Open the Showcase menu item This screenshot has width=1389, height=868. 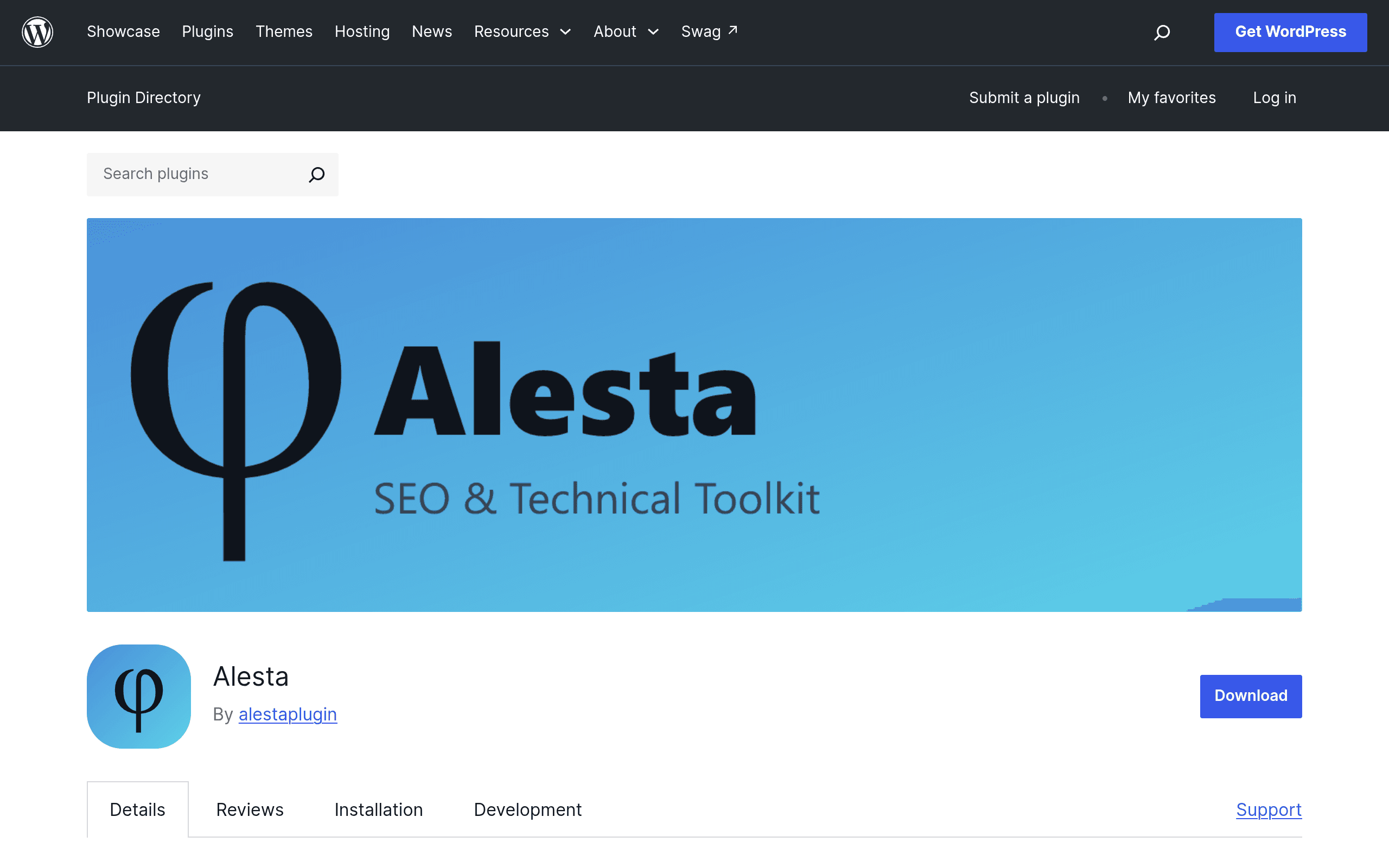click(123, 32)
